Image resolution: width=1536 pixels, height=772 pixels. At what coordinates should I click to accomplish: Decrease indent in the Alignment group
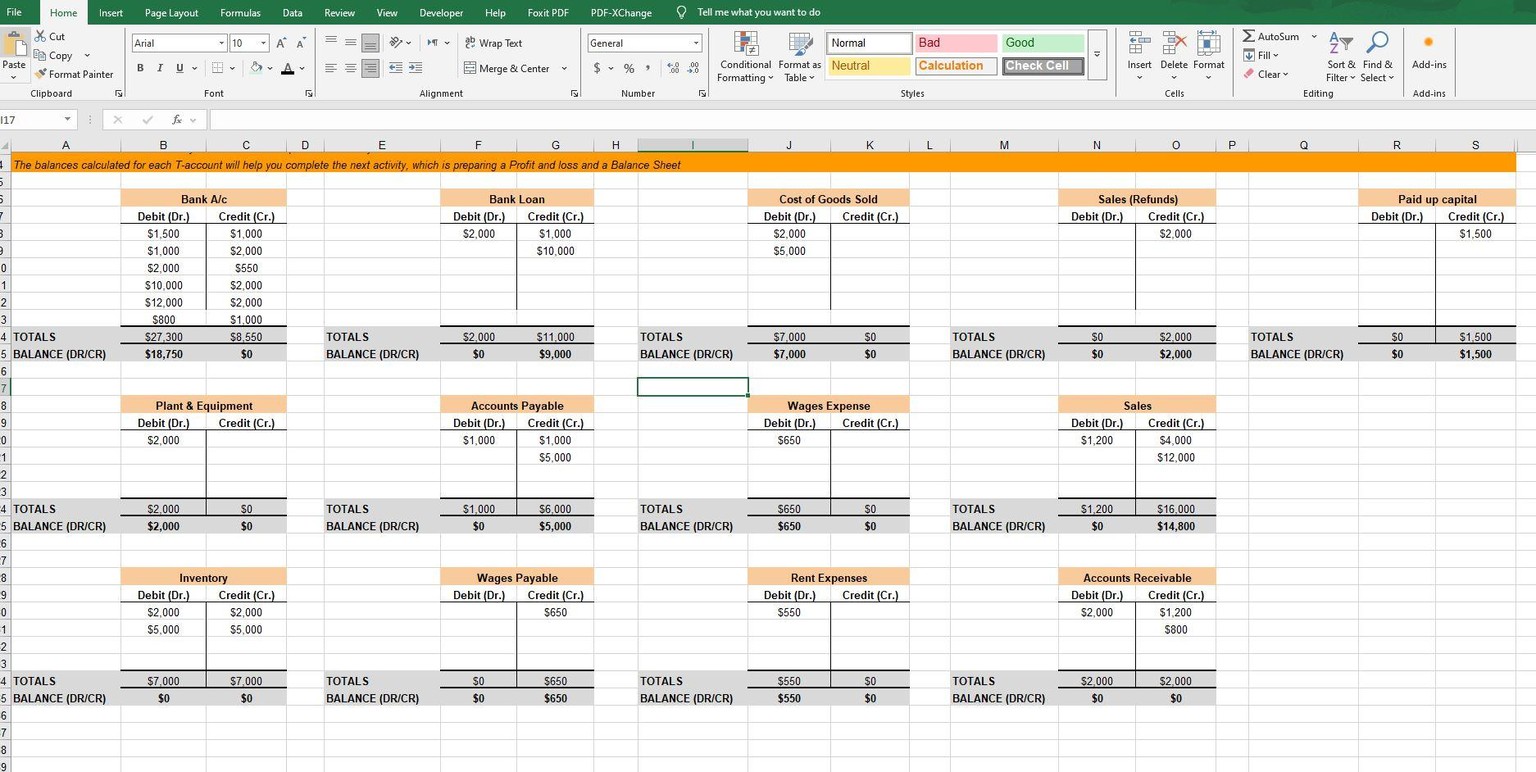396,68
